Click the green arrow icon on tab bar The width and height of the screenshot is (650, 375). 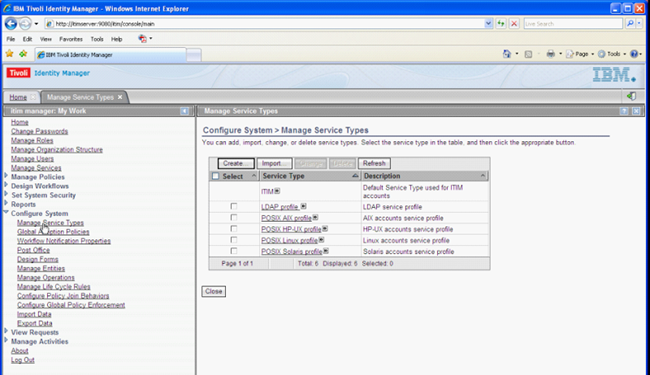(631, 96)
